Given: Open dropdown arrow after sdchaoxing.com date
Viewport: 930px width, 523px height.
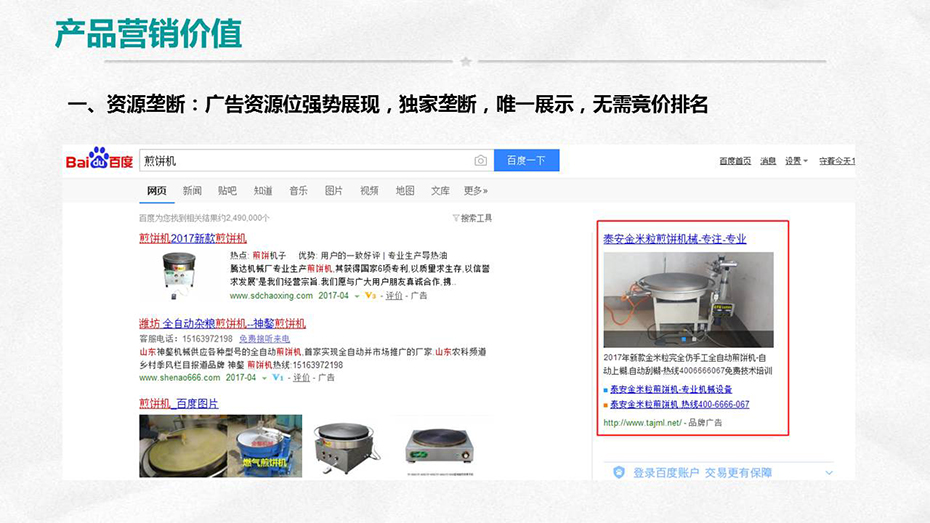Looking at the screenshot, I should point(357,296).
